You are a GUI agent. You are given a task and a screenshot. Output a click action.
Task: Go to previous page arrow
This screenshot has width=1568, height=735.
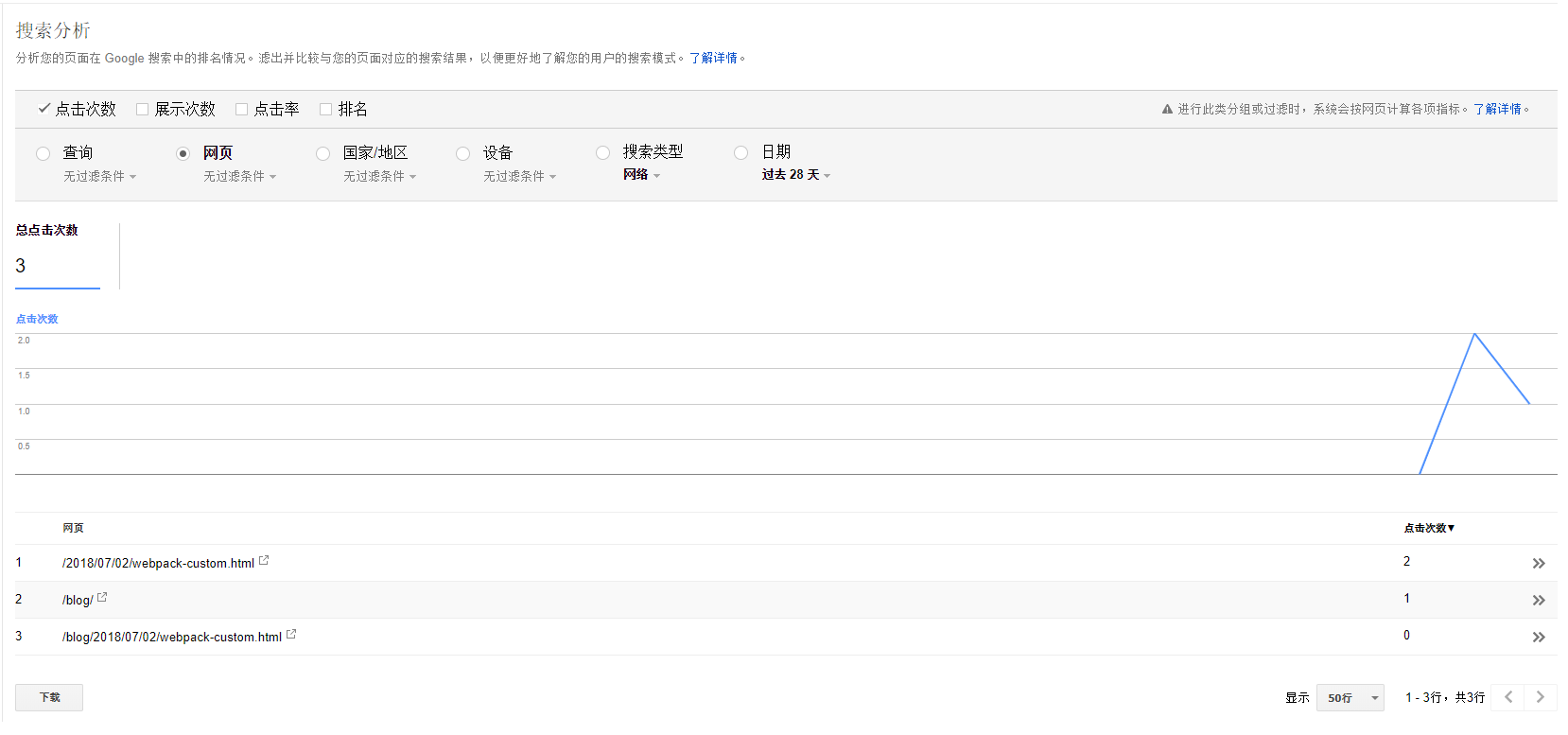click(x=1508, y=697)
